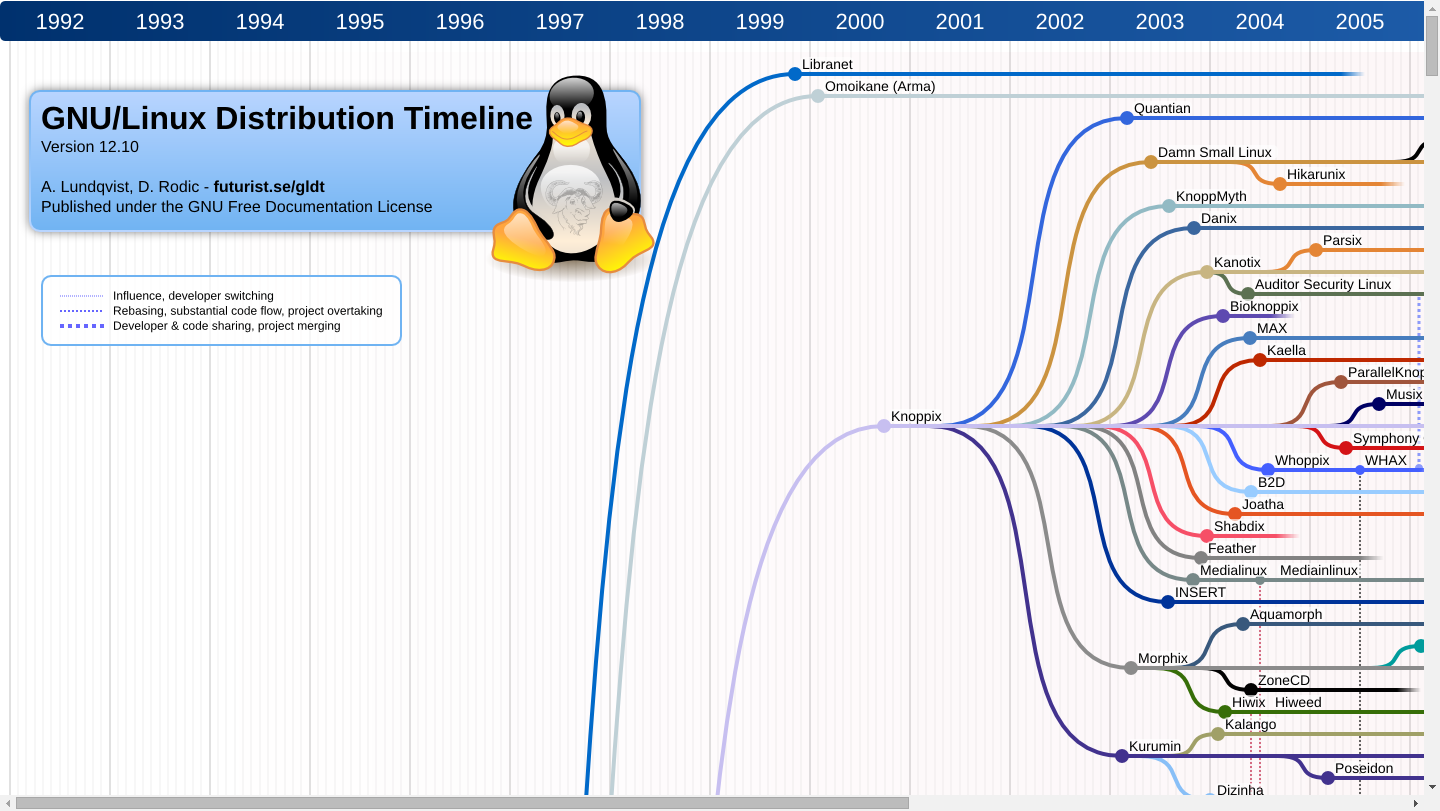Click the 'Hiweed' label
Image resolution: width=1440 pixels, height=811 pixels.
coord(1298,703)
